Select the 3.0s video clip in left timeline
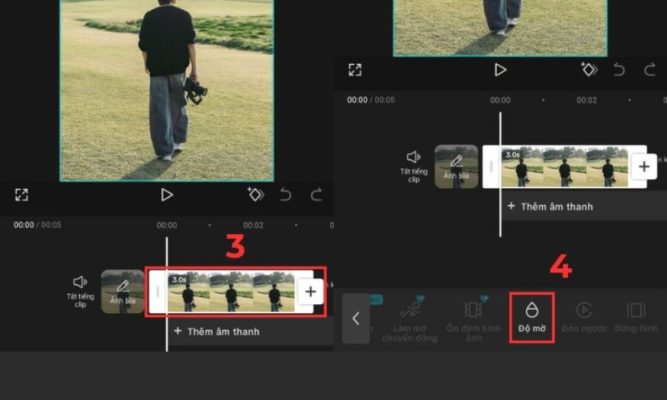 click(230, 292)
